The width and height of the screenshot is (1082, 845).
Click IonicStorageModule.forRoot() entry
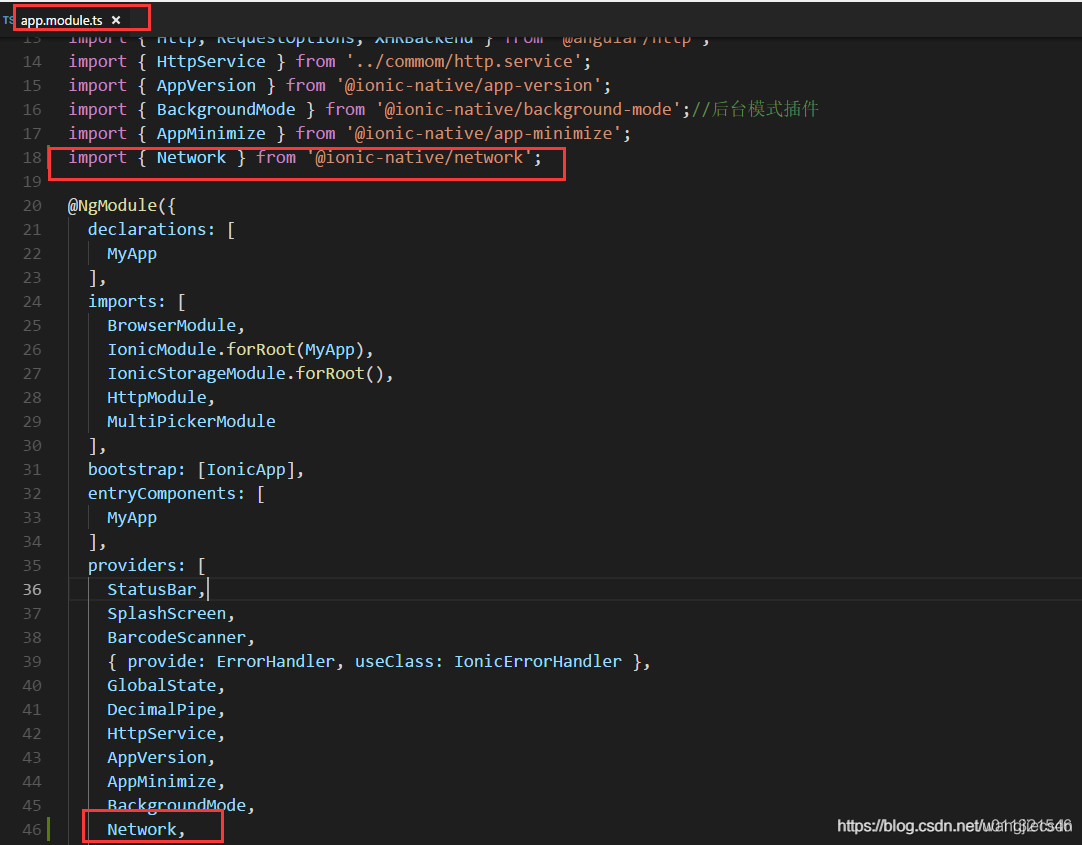click(x=245, y=374)
